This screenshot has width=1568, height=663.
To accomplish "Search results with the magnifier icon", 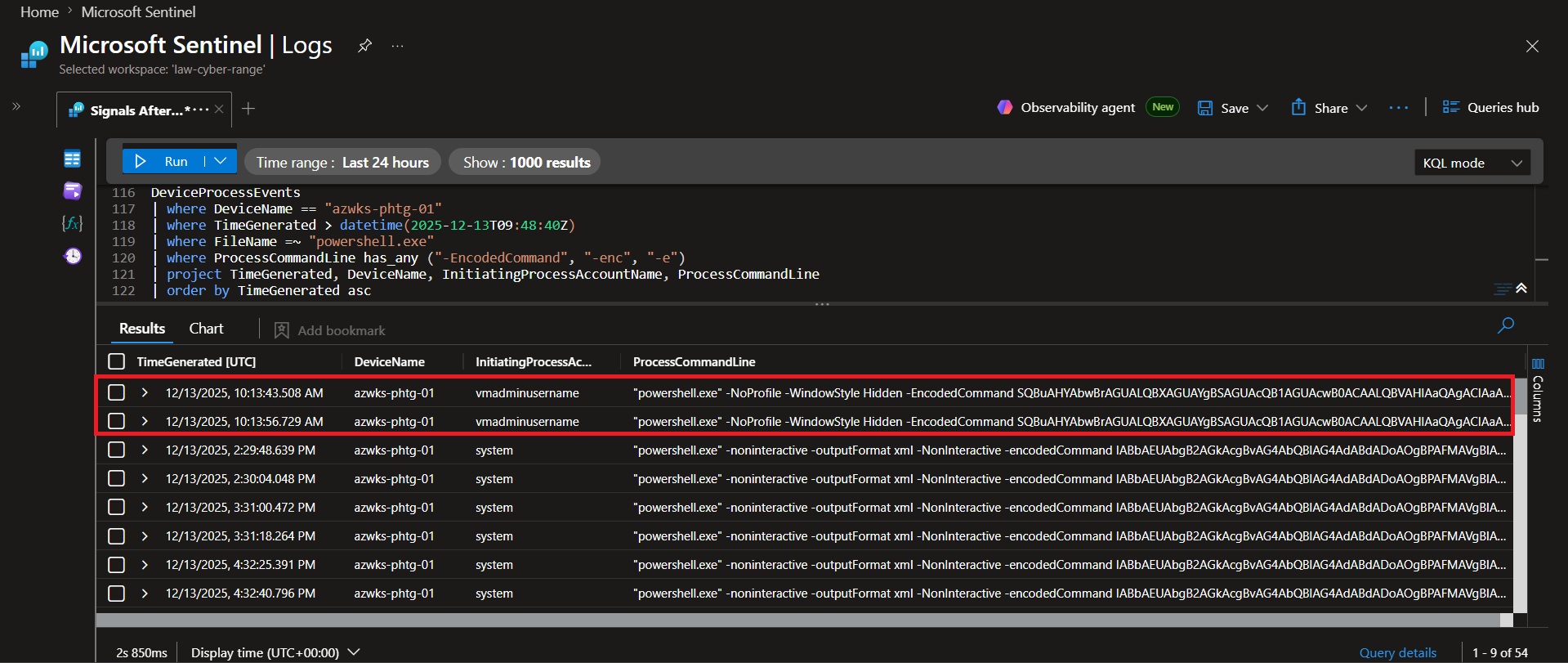I will [1505, 325].
